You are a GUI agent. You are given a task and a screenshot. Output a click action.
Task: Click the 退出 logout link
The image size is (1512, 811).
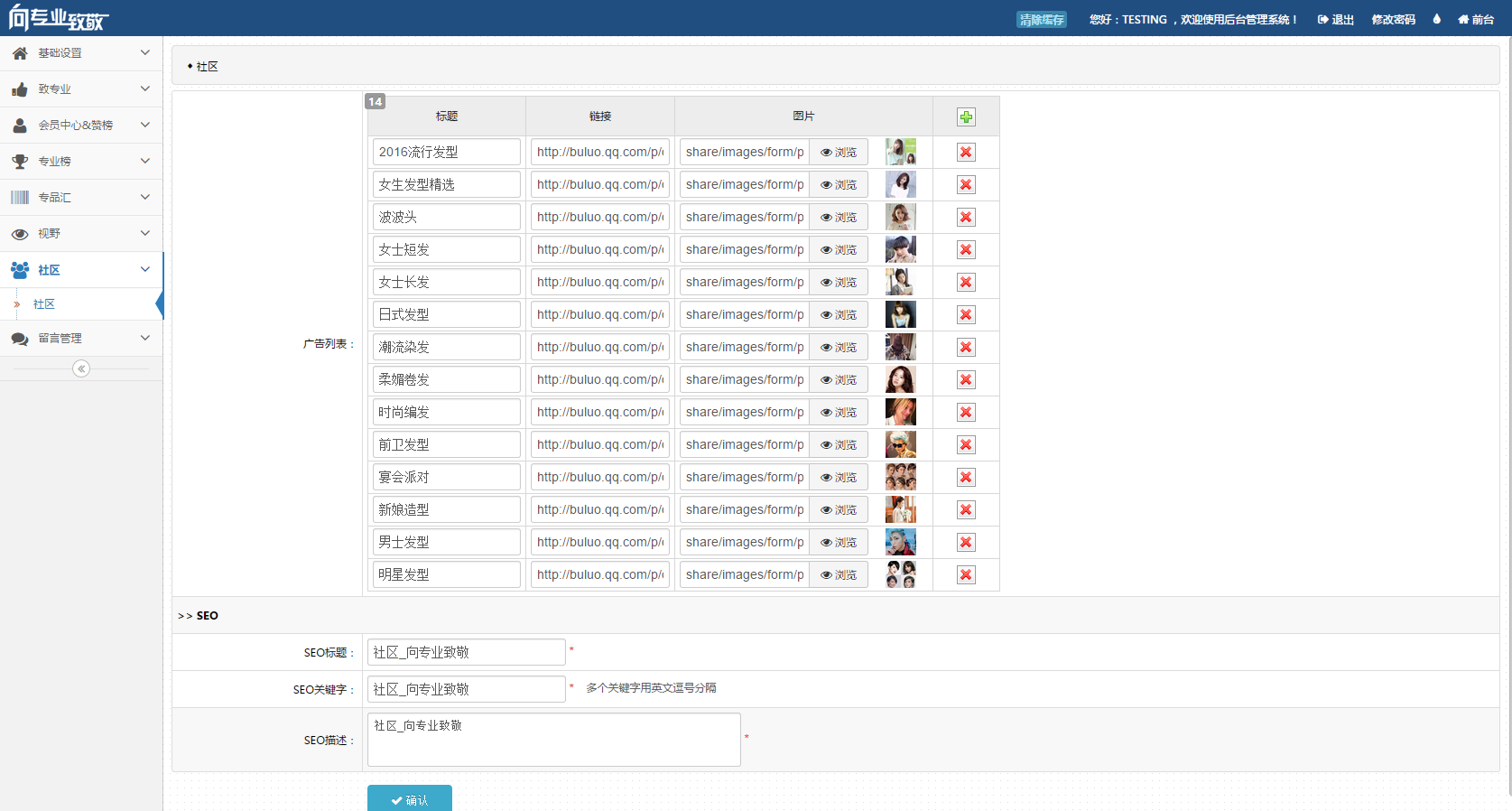click(x=1336, y=20)
